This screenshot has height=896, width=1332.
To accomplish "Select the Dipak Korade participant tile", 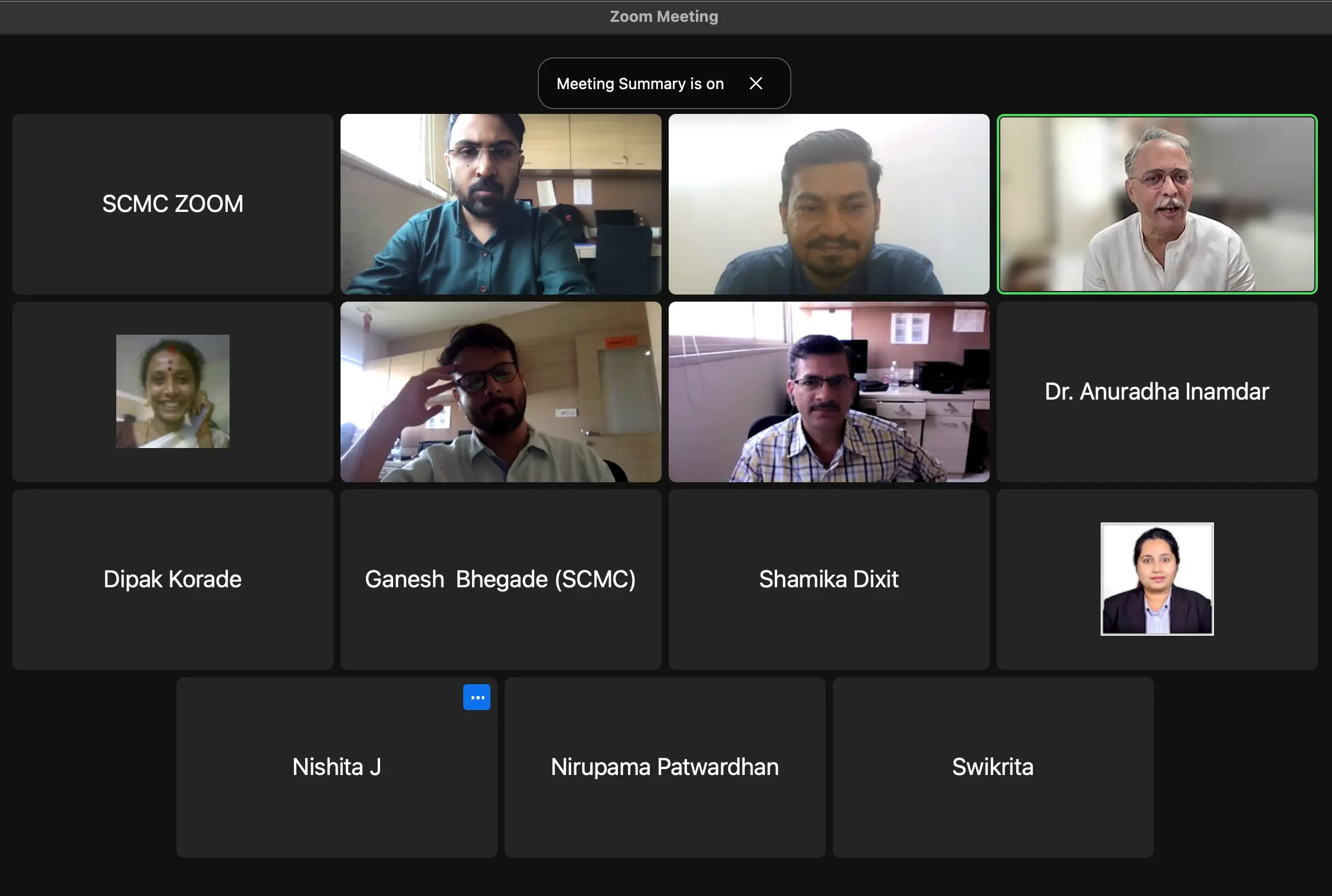I will (173, 580).
